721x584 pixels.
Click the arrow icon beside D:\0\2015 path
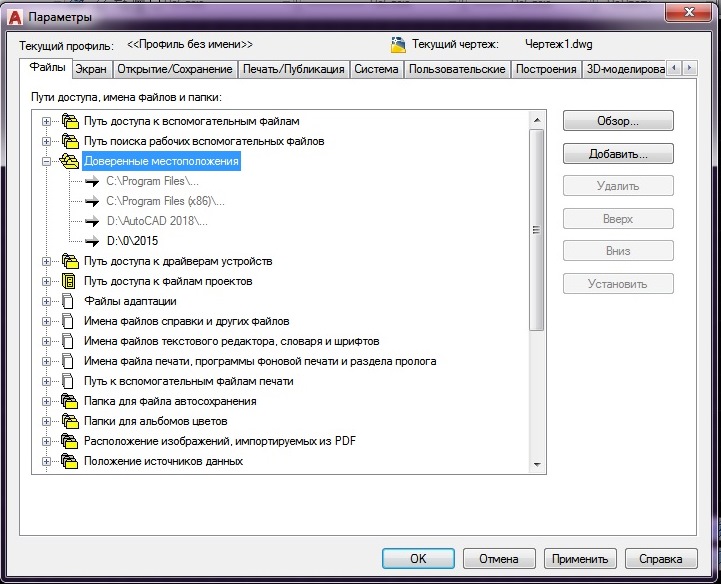(93, 241)
